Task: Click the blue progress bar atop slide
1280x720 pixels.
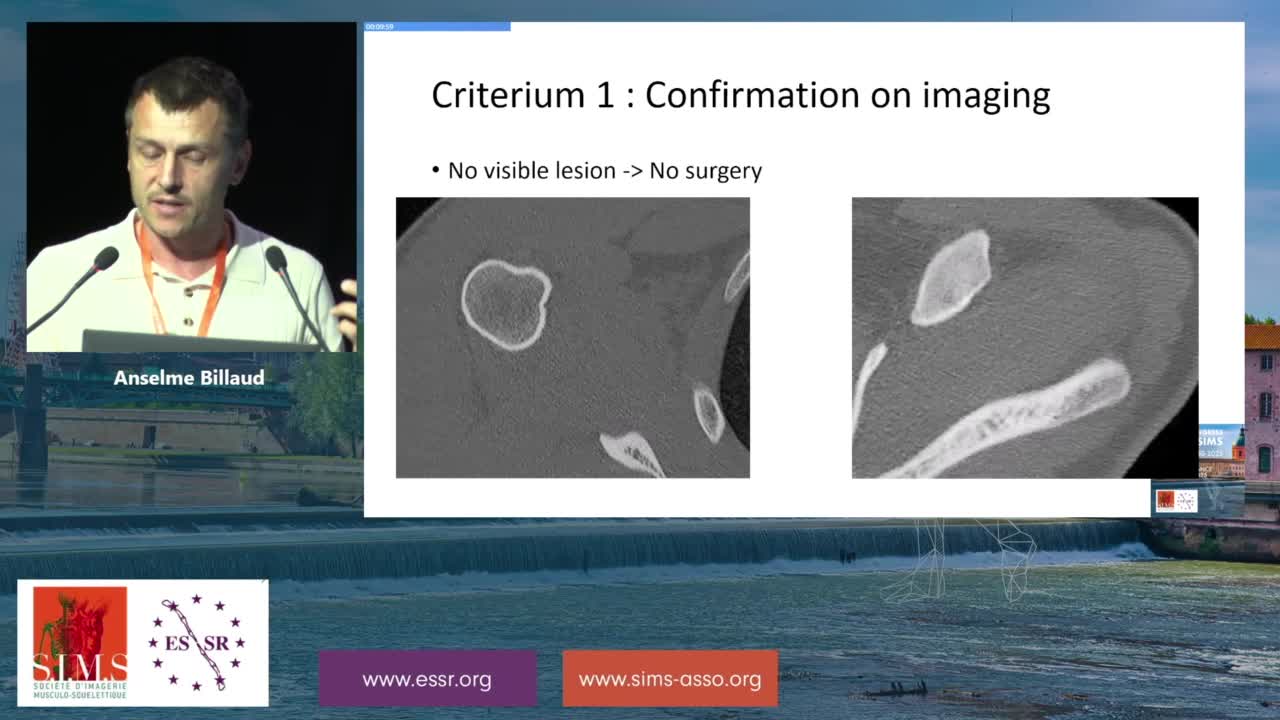Action: pyautogui.click(x=437, y=27)
